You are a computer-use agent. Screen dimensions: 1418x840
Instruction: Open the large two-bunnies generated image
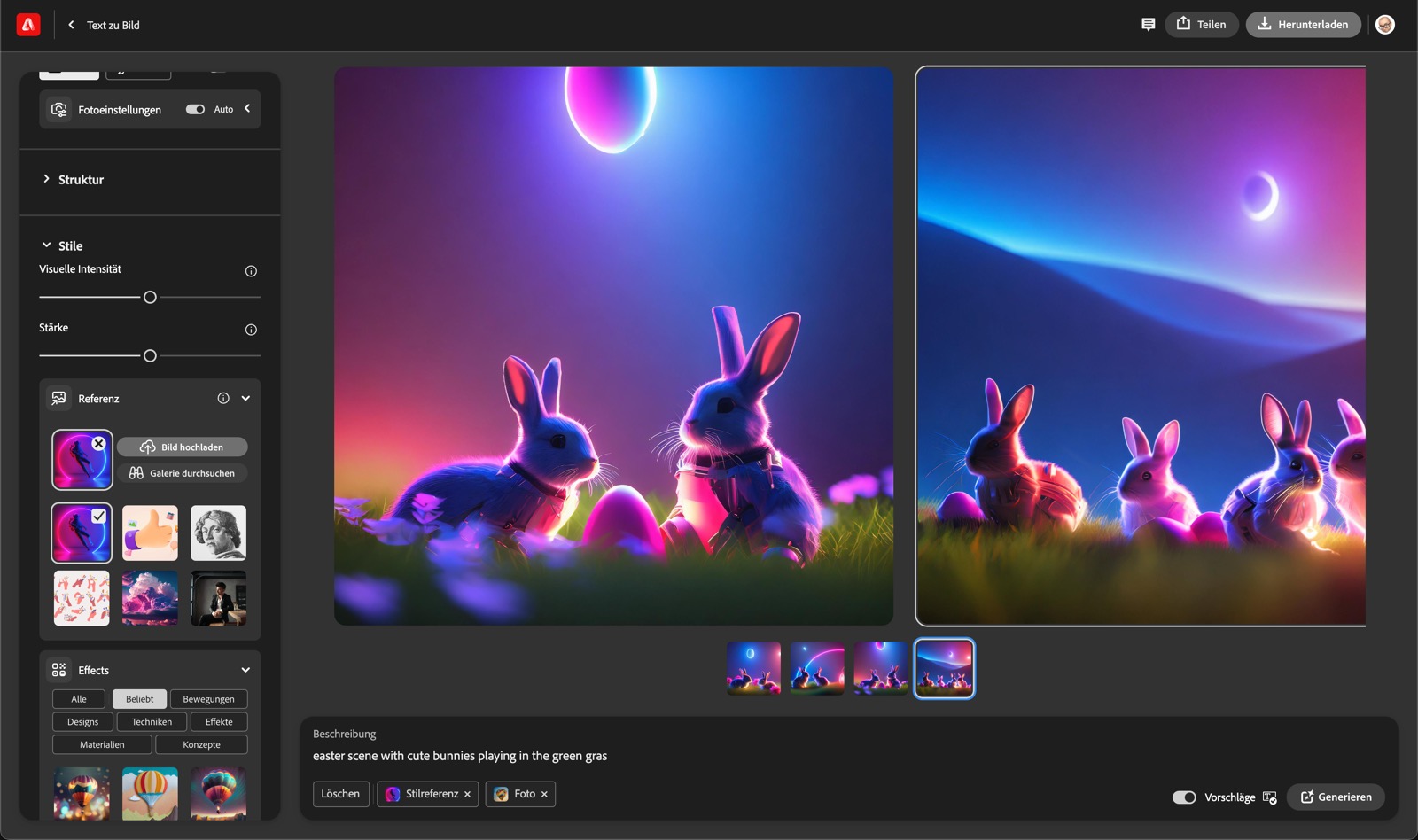pos(613,346)
